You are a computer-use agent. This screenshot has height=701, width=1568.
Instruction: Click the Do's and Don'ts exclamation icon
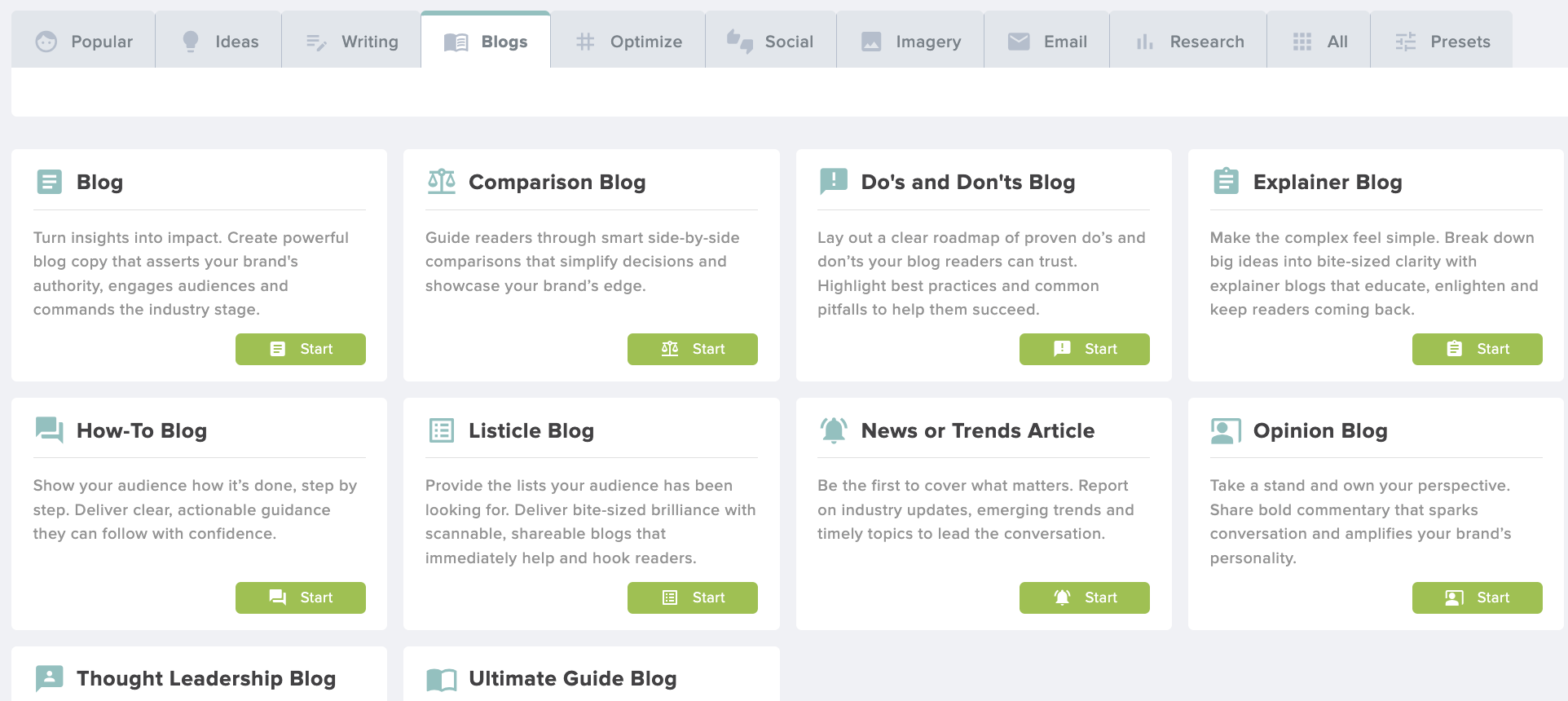click(834, 181)
